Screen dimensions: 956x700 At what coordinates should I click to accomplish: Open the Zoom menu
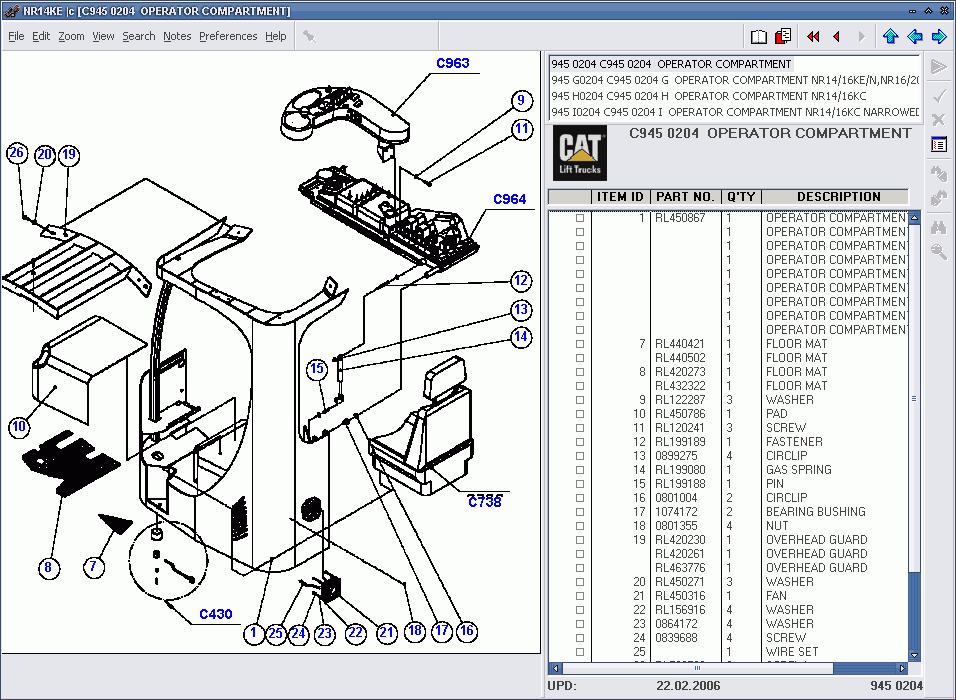click(71, 36)
